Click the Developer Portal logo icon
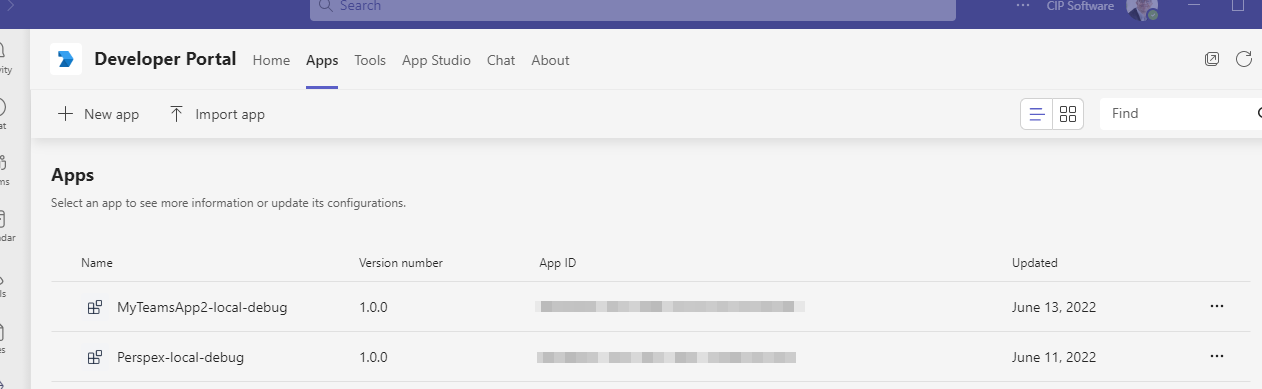Screen dimensions: 1262x389 click(x=66, y=60)
